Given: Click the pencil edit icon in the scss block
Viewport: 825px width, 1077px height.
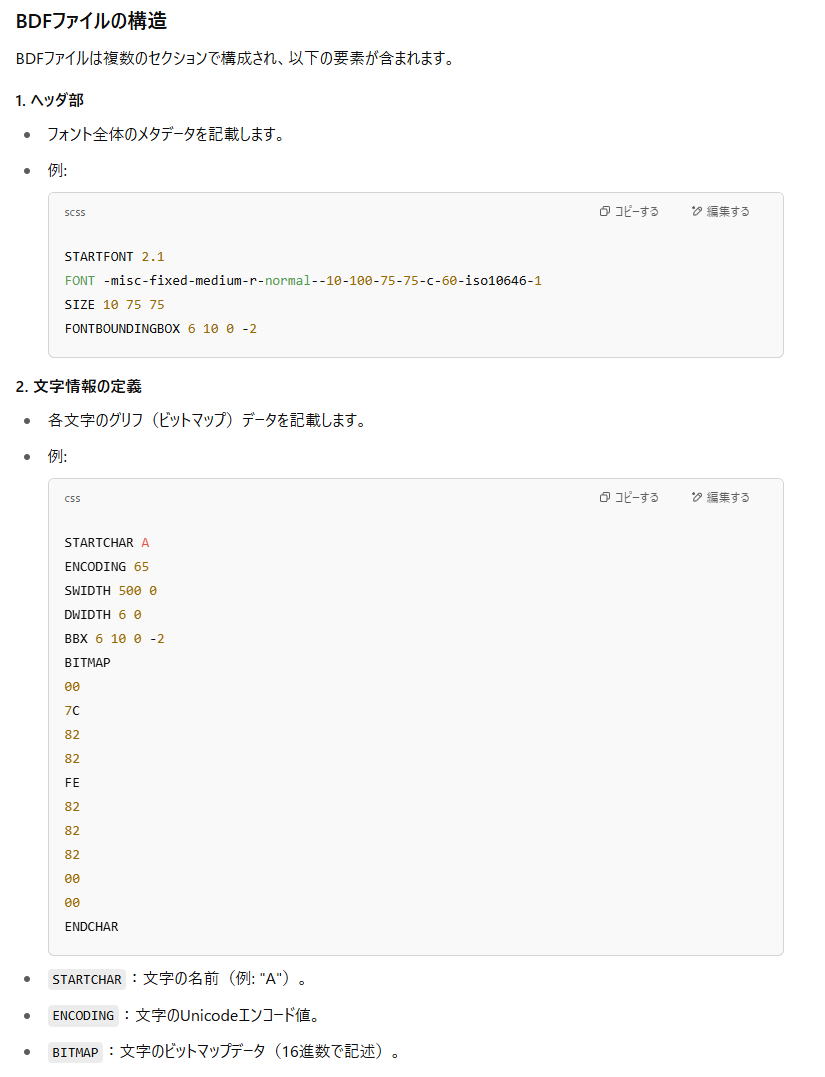Looking at the screenshot, I should [x=697, y=212].
